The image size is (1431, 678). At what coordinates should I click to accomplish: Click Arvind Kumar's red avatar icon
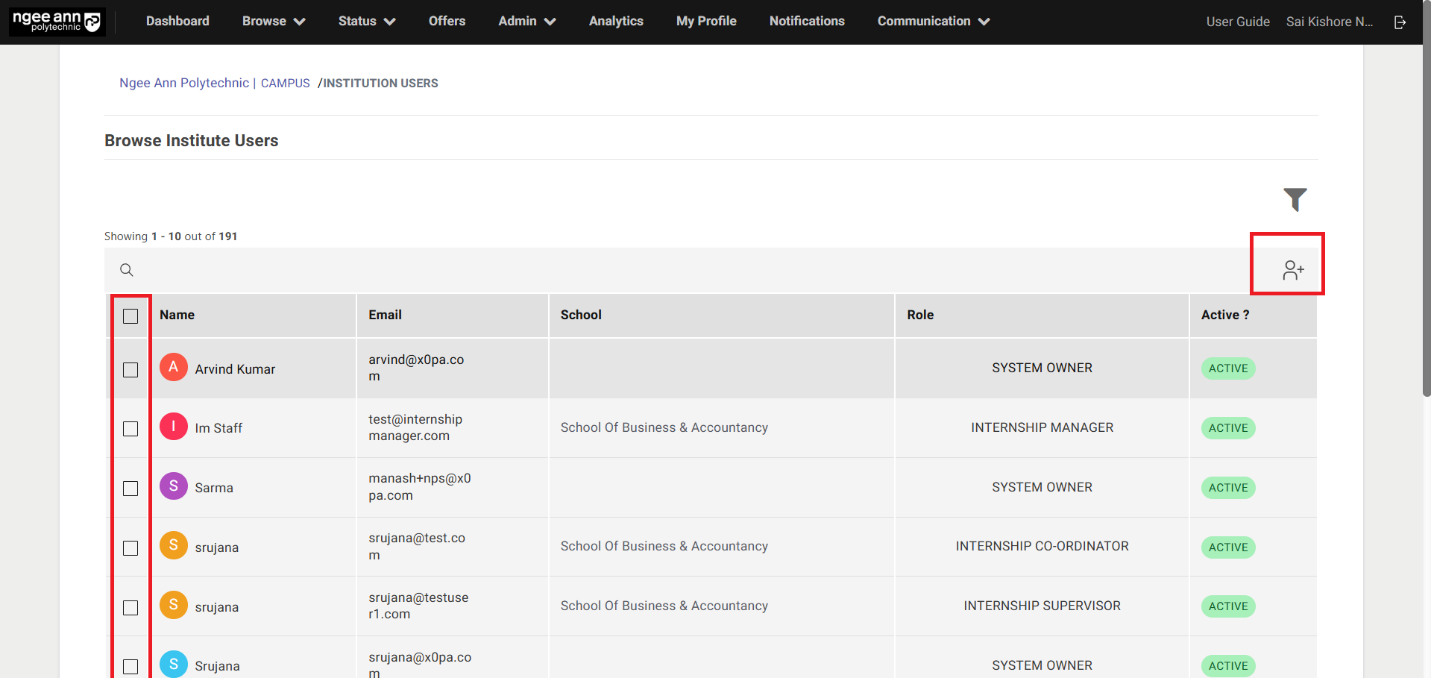173,368
